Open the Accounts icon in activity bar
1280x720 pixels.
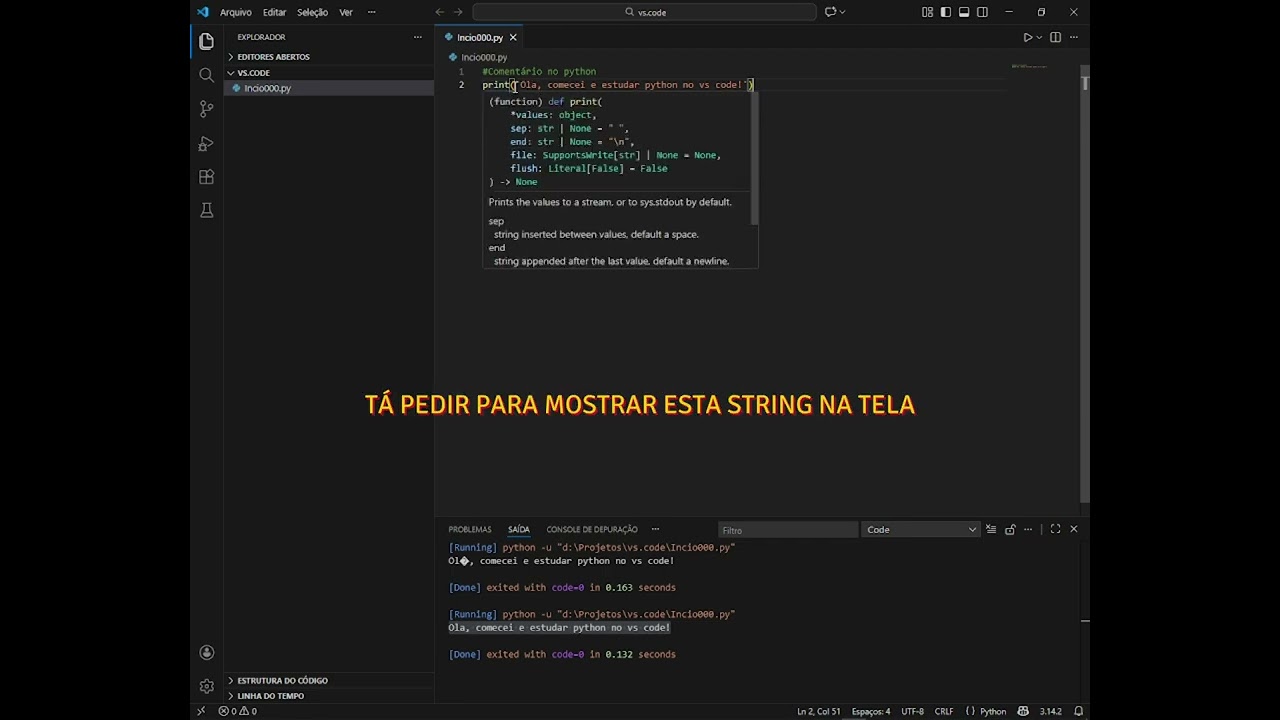coord(206,652)
